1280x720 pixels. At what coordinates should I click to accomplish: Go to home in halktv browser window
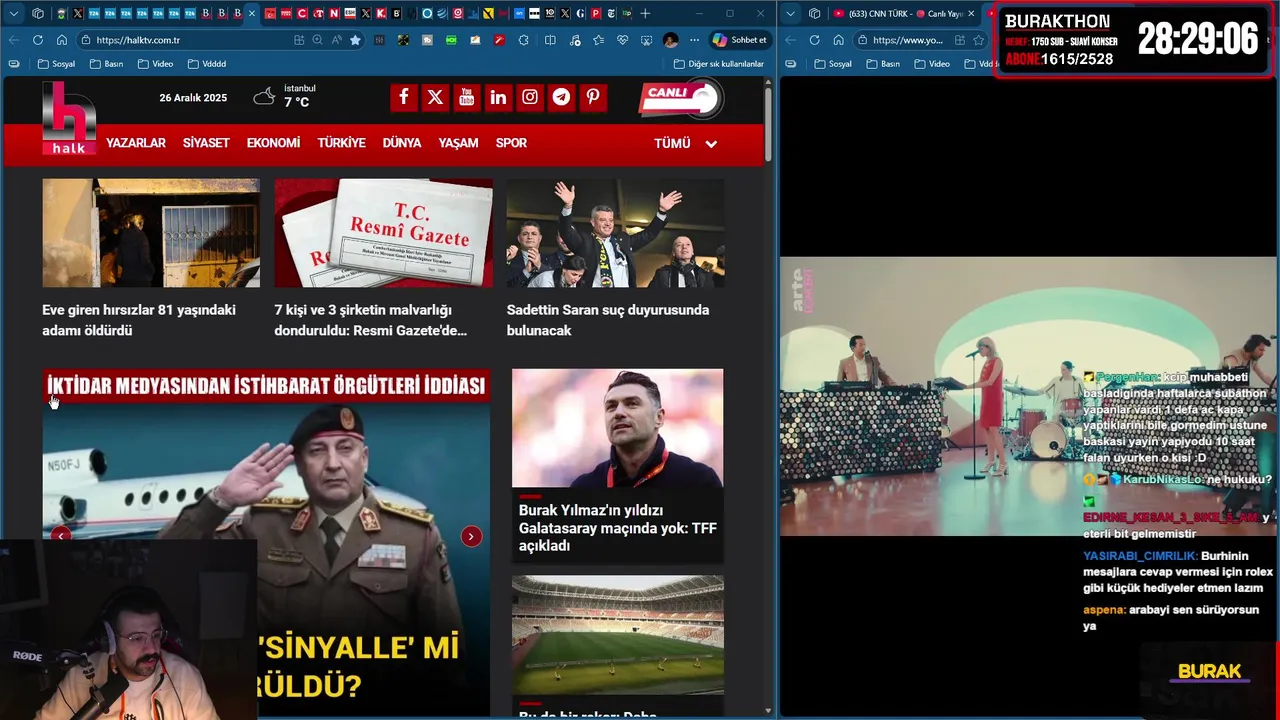[x=62, y=40]
